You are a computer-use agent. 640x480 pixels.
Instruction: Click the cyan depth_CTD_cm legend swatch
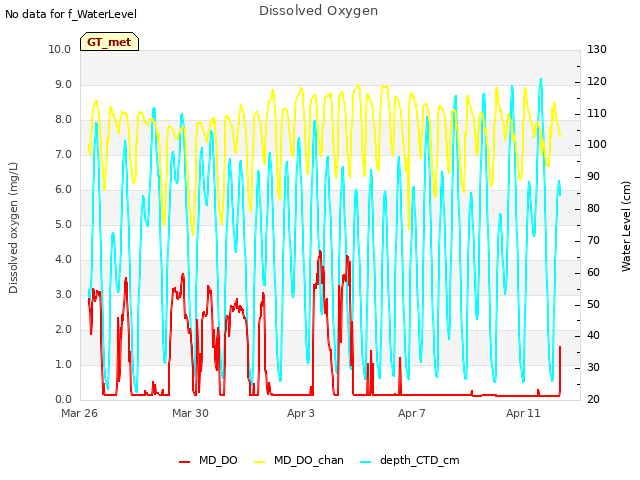point(366,462)
